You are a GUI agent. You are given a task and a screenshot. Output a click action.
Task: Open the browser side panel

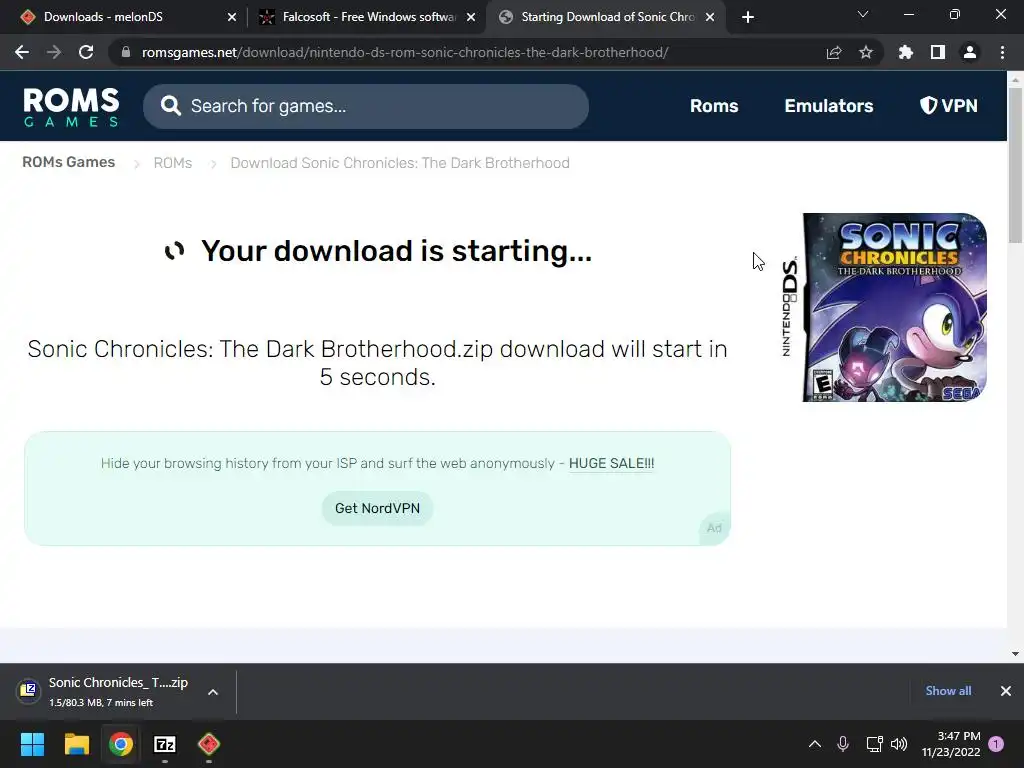938,52
